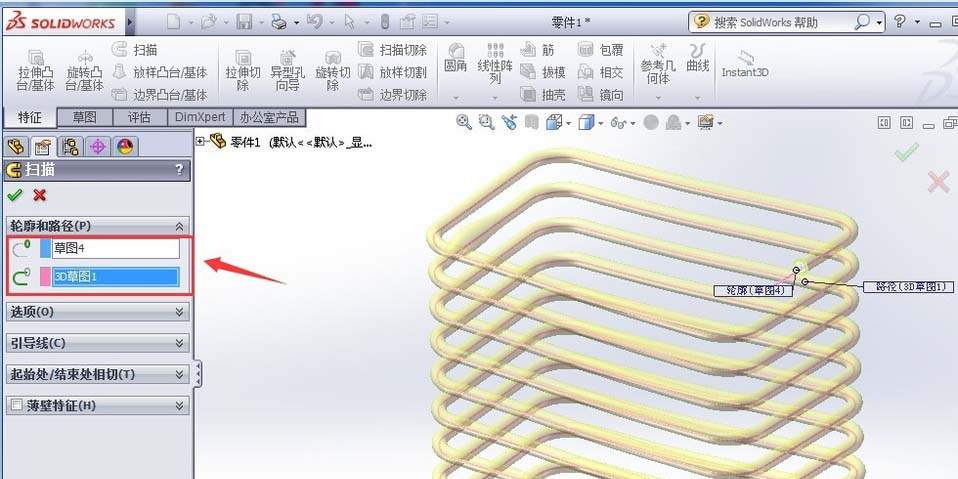Open dropdown below Reference Geometry tool
The height and width of the screenshot is (479, 958).
(x=658, y=98)
